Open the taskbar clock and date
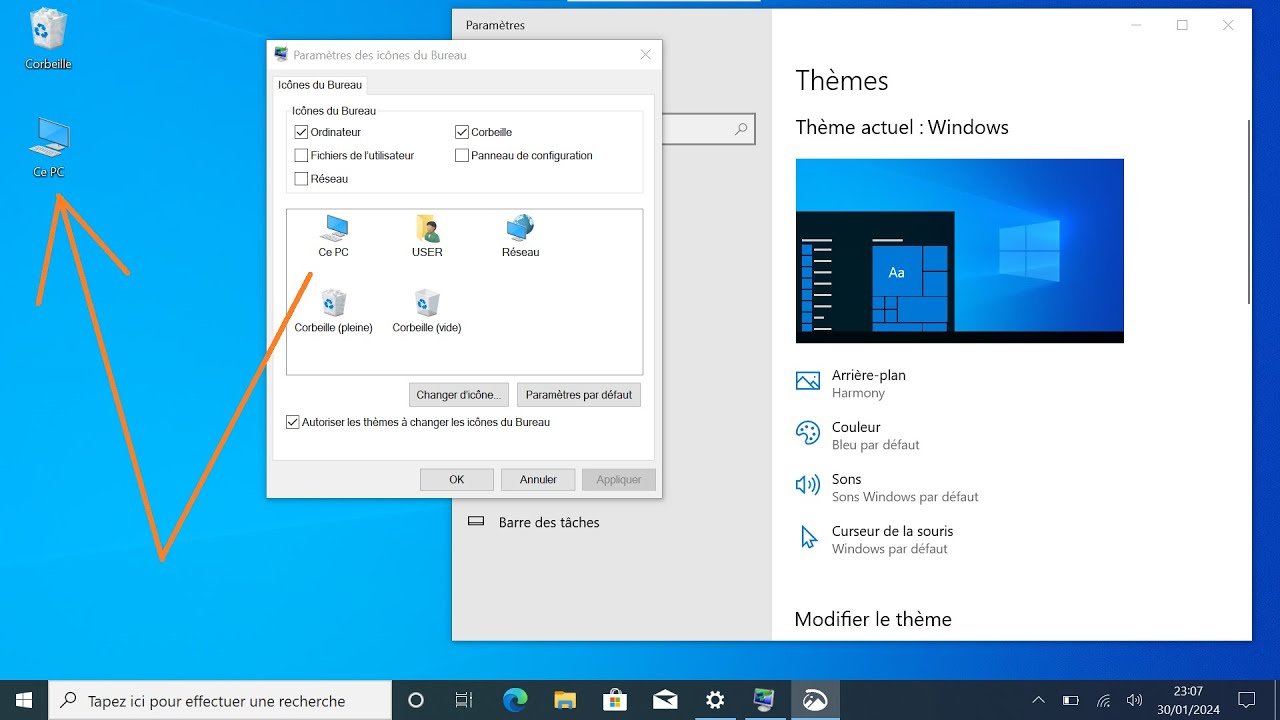This screenshot has width=1280, height=720. pos(1187,700)
